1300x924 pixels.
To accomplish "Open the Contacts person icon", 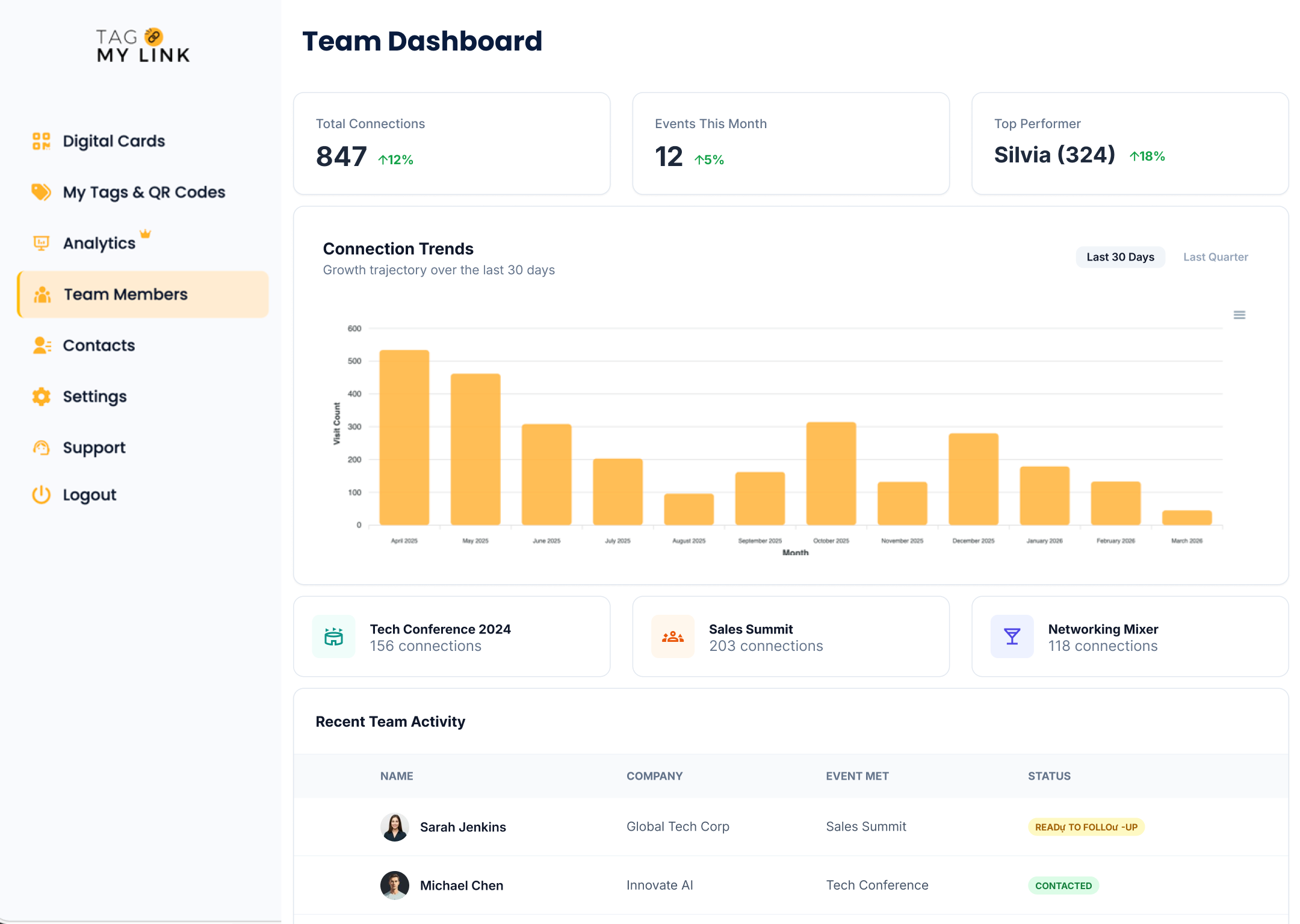I will 41,345.
